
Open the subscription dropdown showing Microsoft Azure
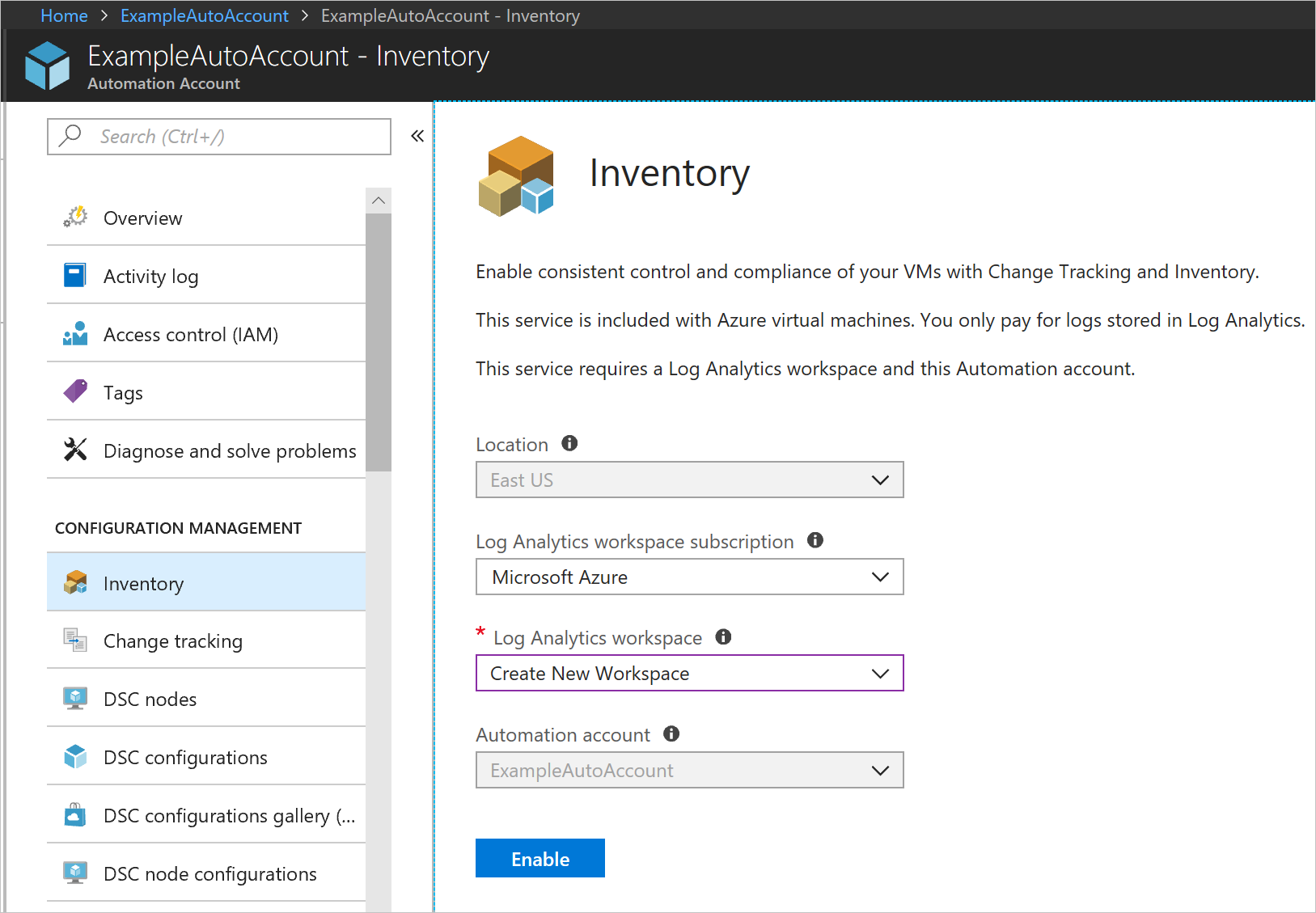pyautogui.click(x=689, y=577)
